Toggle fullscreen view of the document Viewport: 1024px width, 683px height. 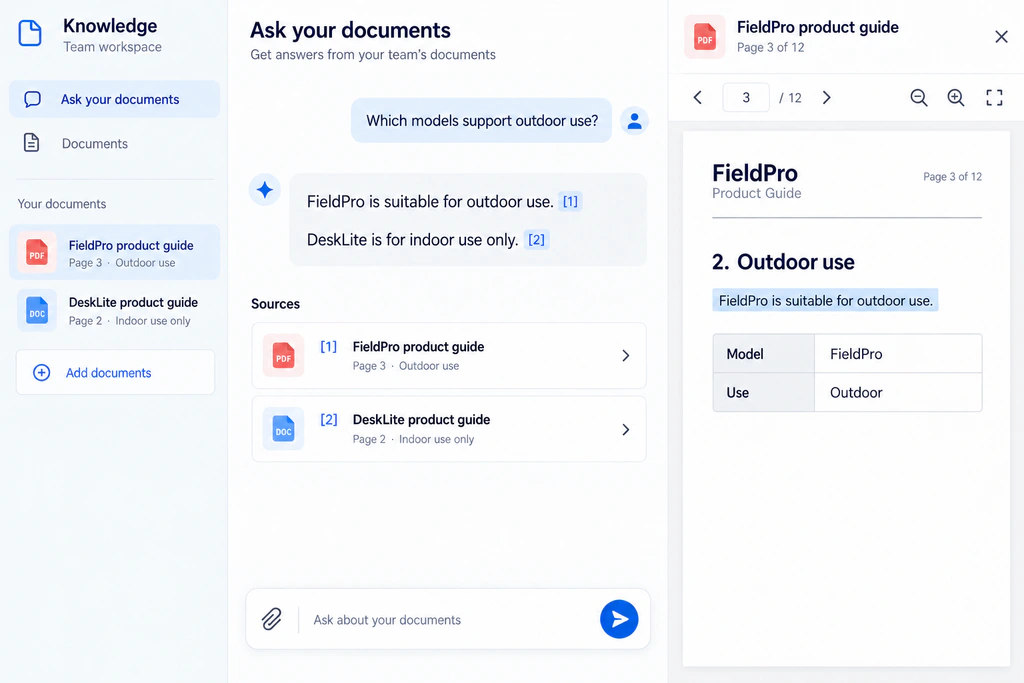(x=994, y=98)
